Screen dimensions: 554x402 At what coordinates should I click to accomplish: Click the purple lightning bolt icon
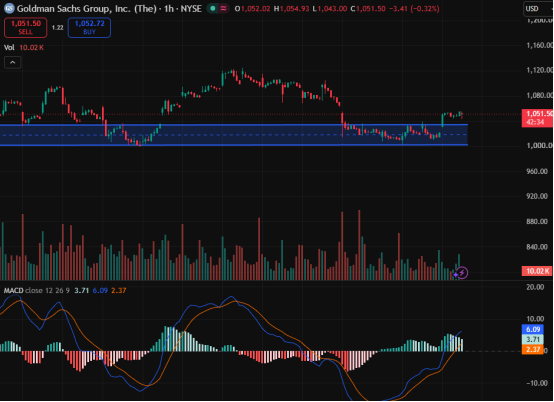pos(462,273)
